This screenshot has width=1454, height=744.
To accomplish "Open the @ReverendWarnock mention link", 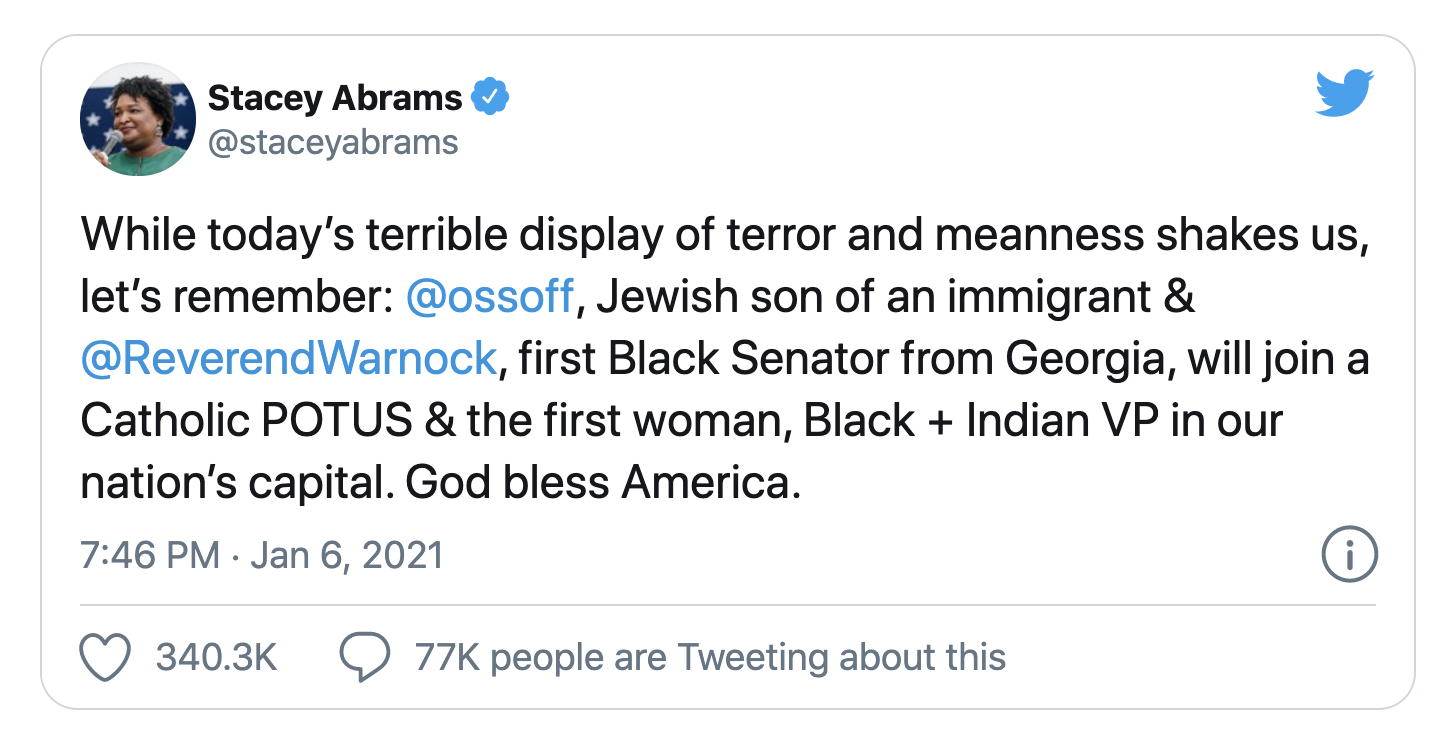I will (x=288, y=359).
